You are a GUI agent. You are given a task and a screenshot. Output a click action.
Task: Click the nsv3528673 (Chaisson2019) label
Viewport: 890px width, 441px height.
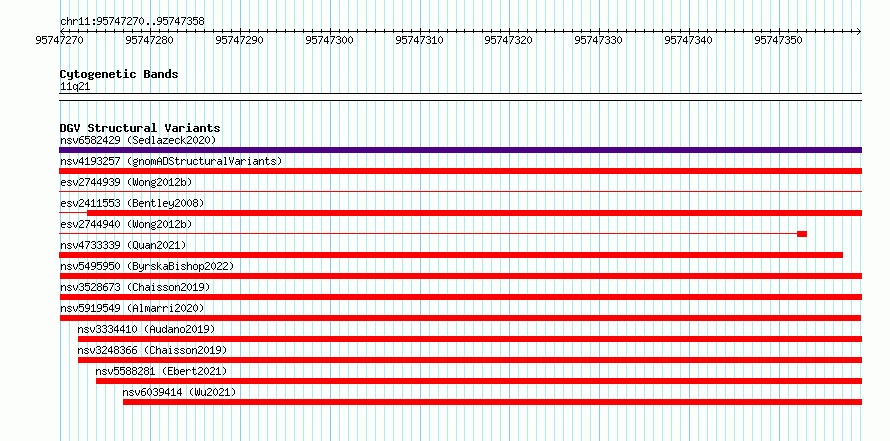(x=135, y=287)
